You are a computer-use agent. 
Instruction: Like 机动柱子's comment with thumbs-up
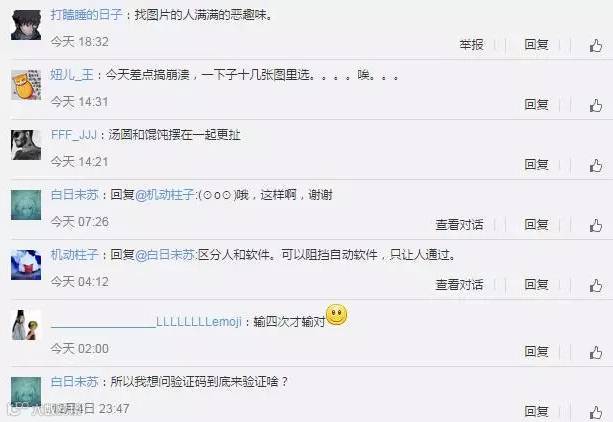click(x=596, y=286)
